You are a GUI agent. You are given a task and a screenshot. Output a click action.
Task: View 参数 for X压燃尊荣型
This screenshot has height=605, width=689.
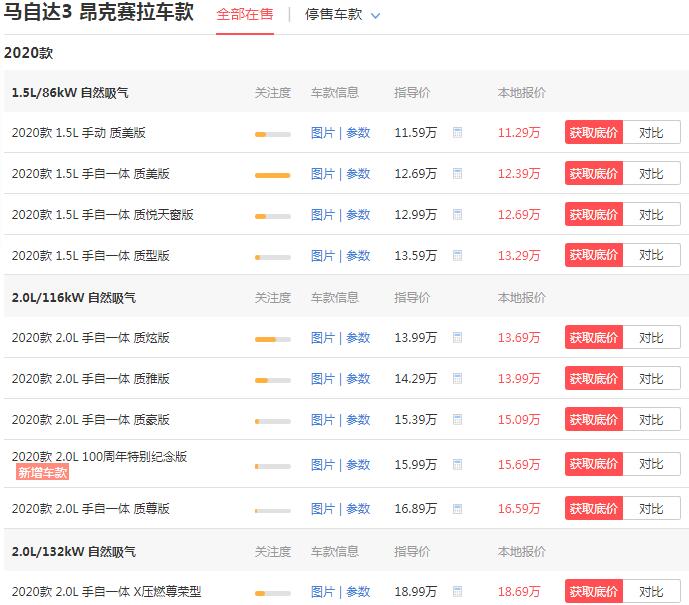(358, 591)
